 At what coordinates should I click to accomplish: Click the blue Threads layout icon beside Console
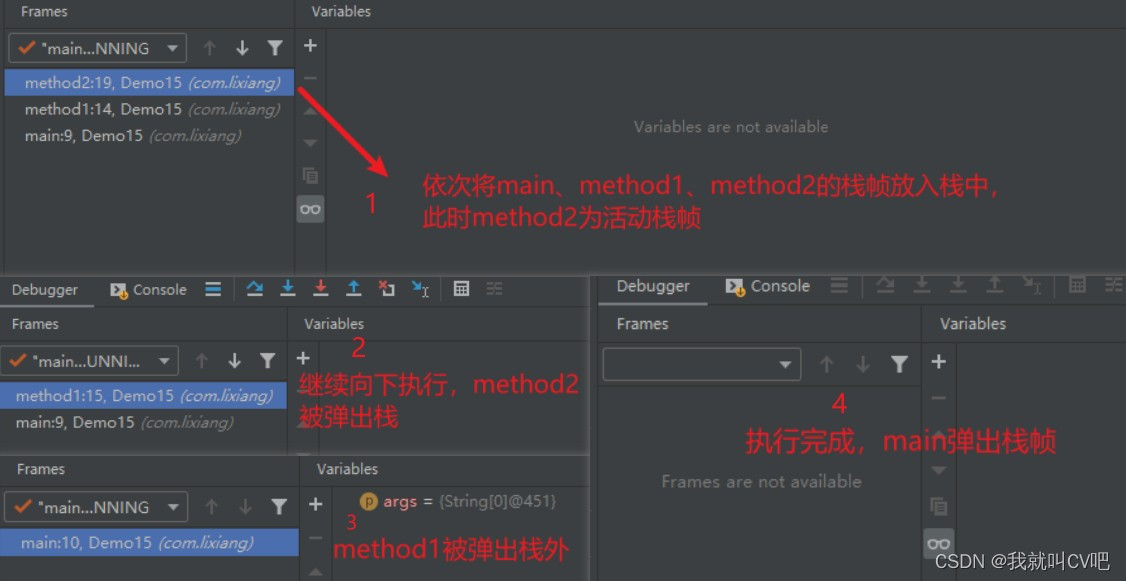(213, 289)
